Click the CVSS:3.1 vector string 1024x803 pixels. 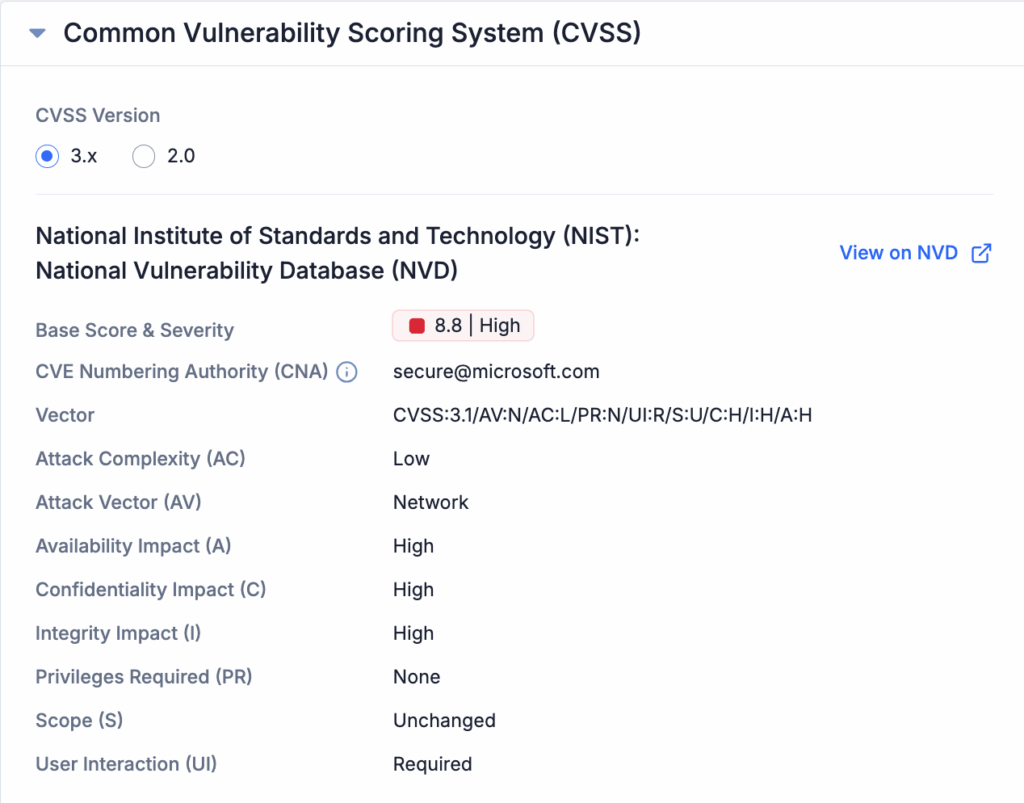pyautogui.click(x=602, y=415)
